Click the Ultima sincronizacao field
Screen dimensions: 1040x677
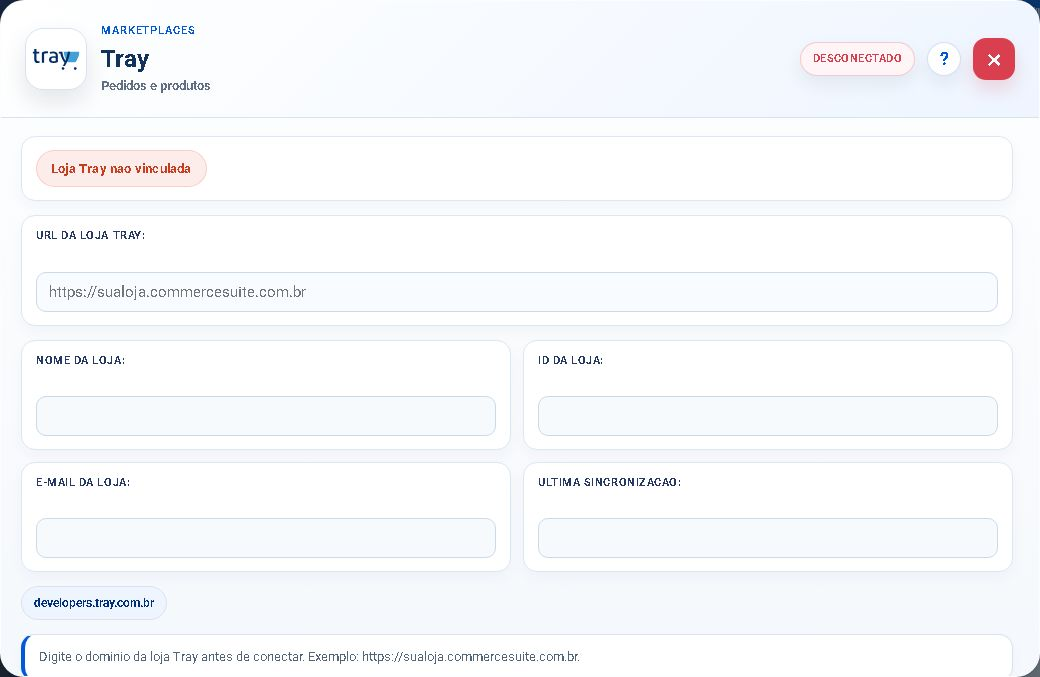pos(767,538)
